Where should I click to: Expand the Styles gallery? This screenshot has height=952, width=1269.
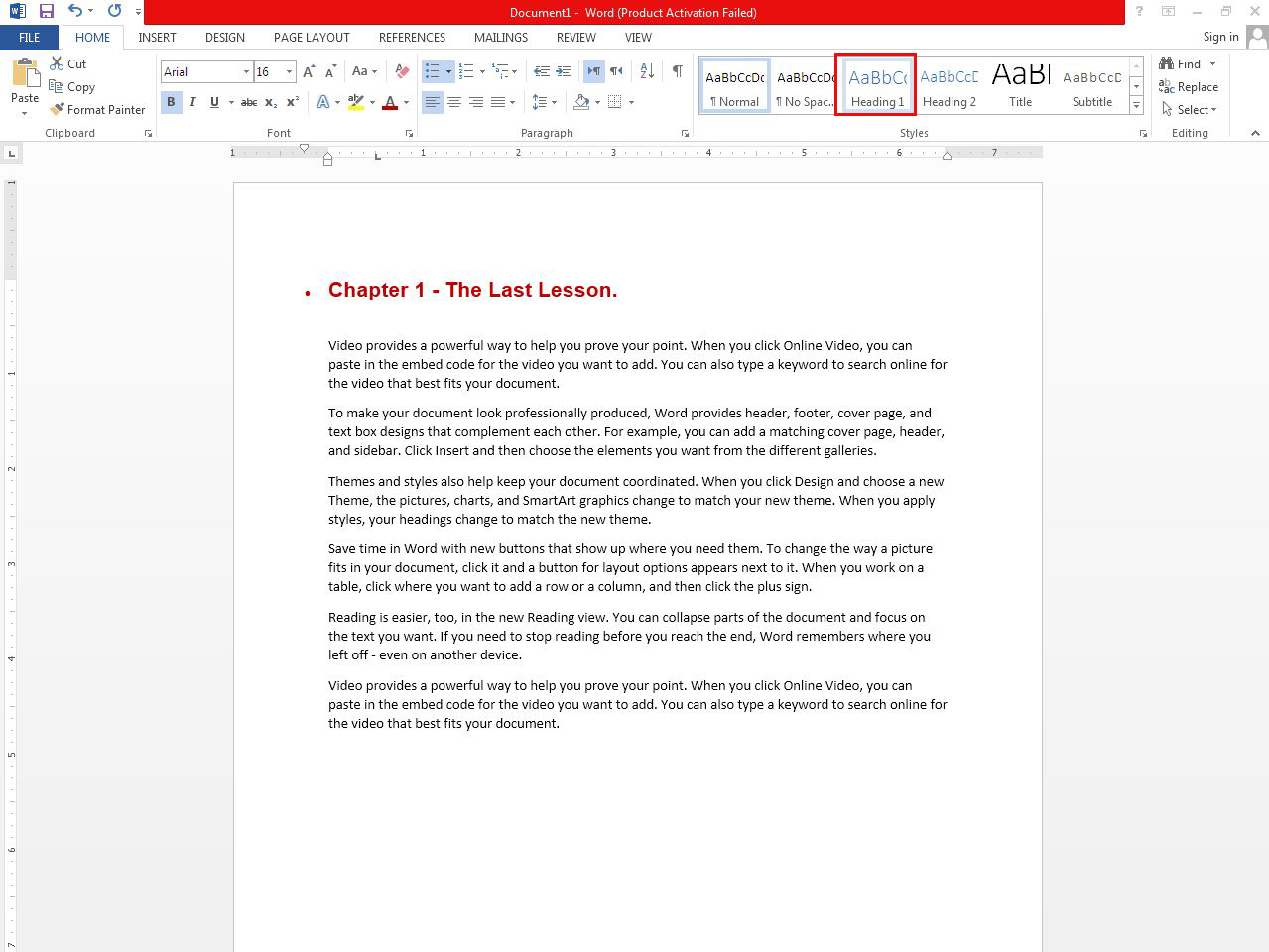[x=1136, y=107]
